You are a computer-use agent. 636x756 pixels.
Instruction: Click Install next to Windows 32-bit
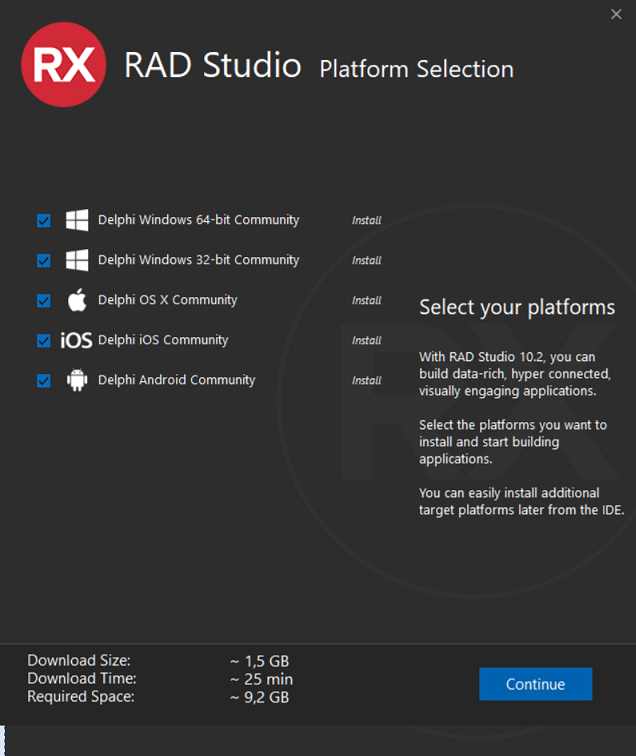366,260
